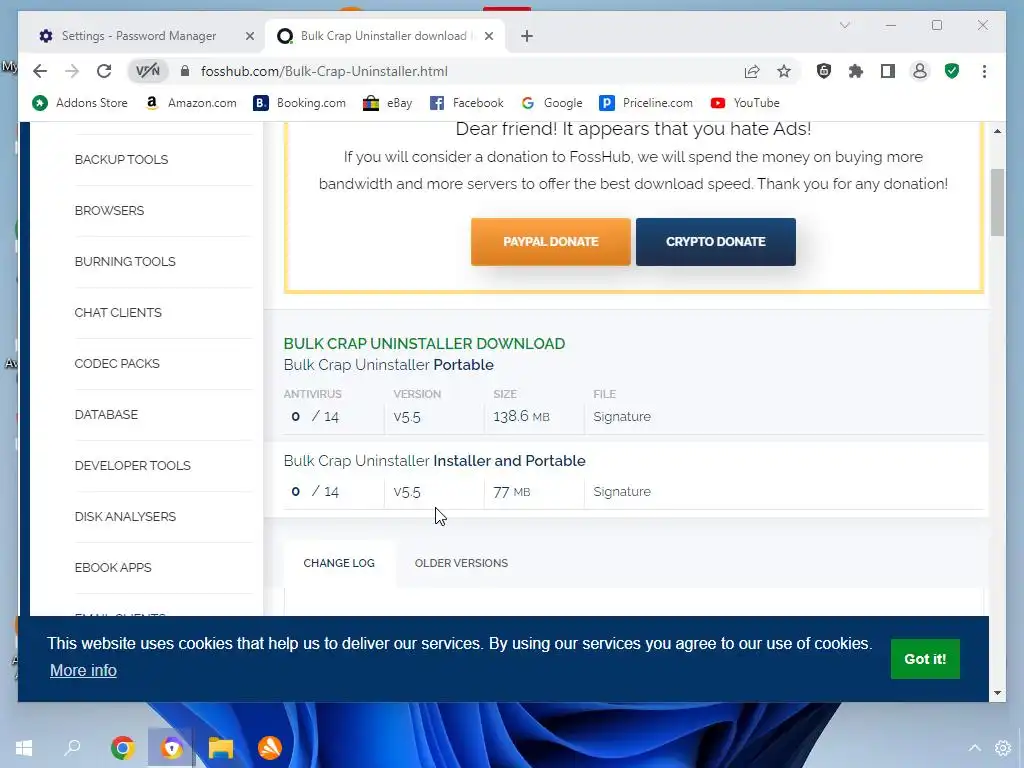Launch Chrome from the taskbar

122,748
